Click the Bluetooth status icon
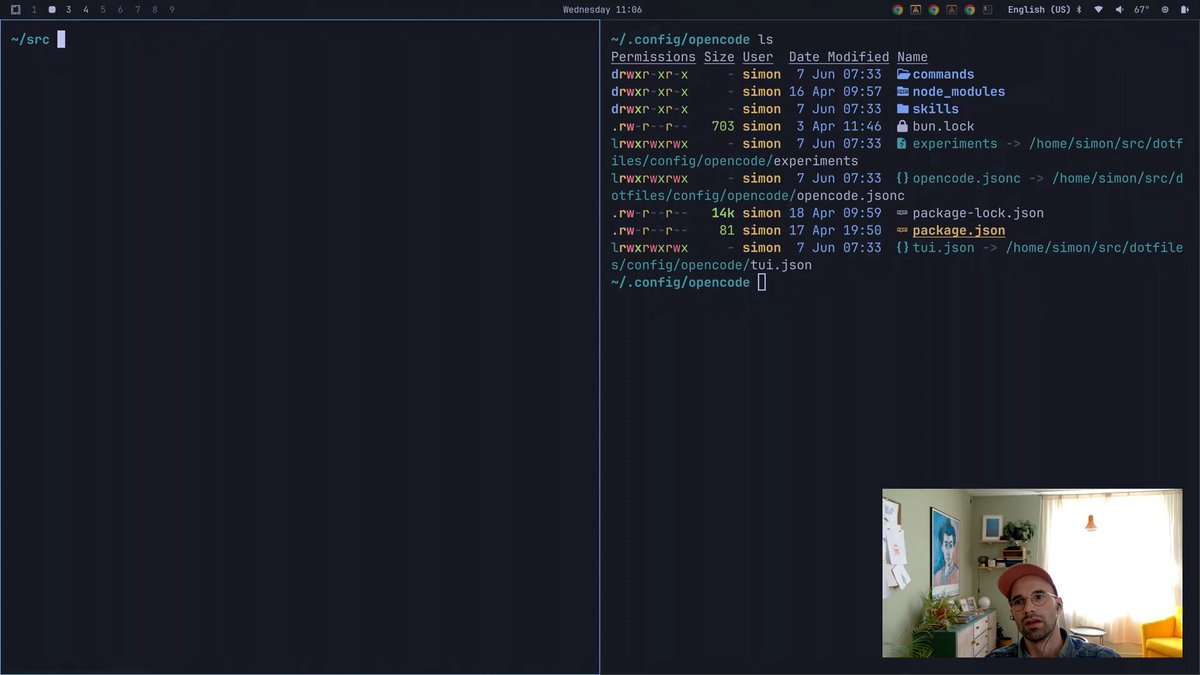 [1078, 10]
